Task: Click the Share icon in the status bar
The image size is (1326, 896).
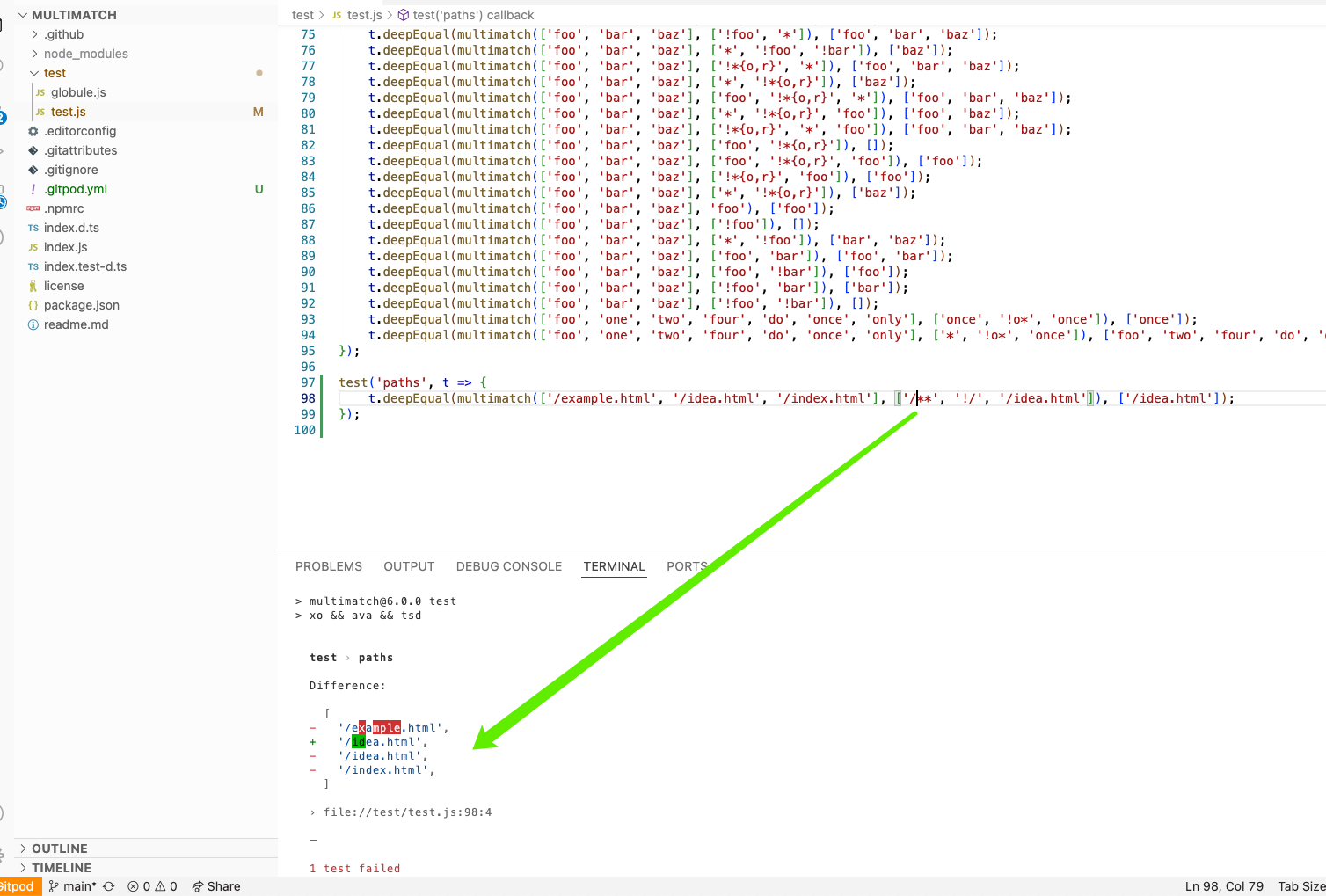Action: [215, 885]
